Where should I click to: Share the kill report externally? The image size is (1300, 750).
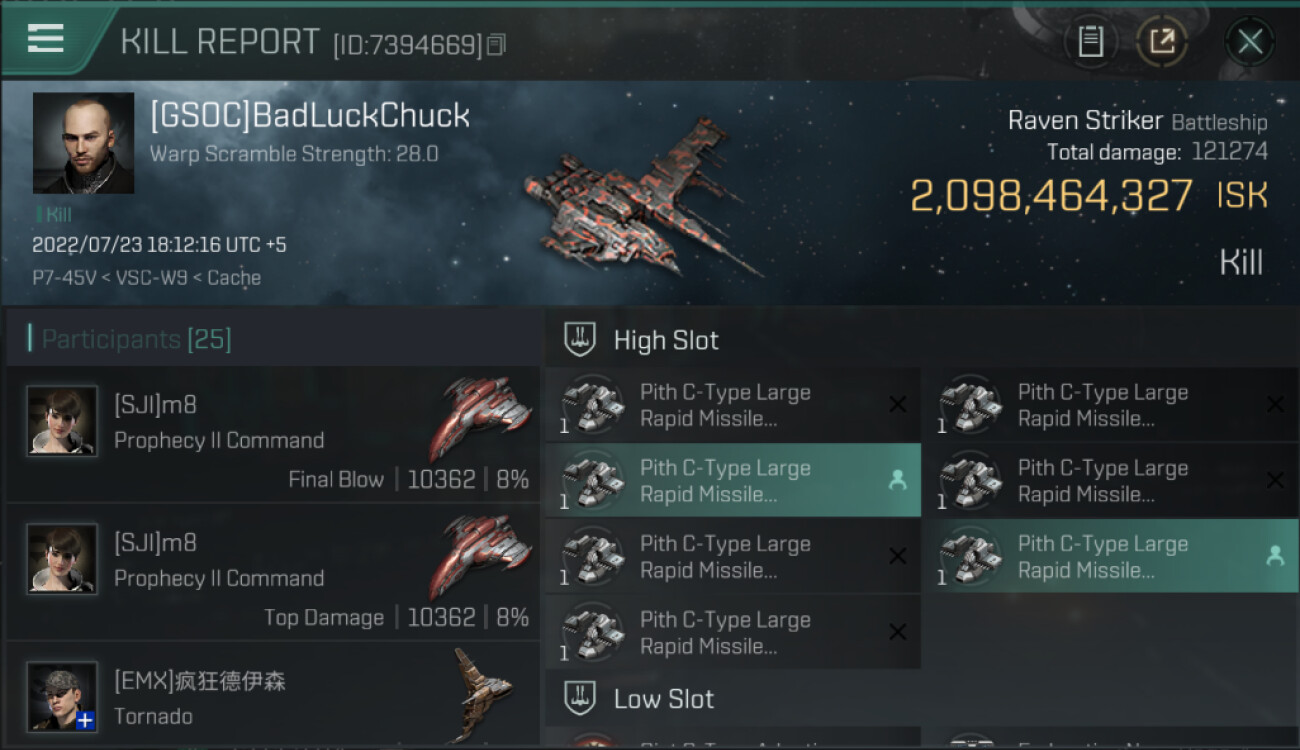click(x=1162, y=41)
